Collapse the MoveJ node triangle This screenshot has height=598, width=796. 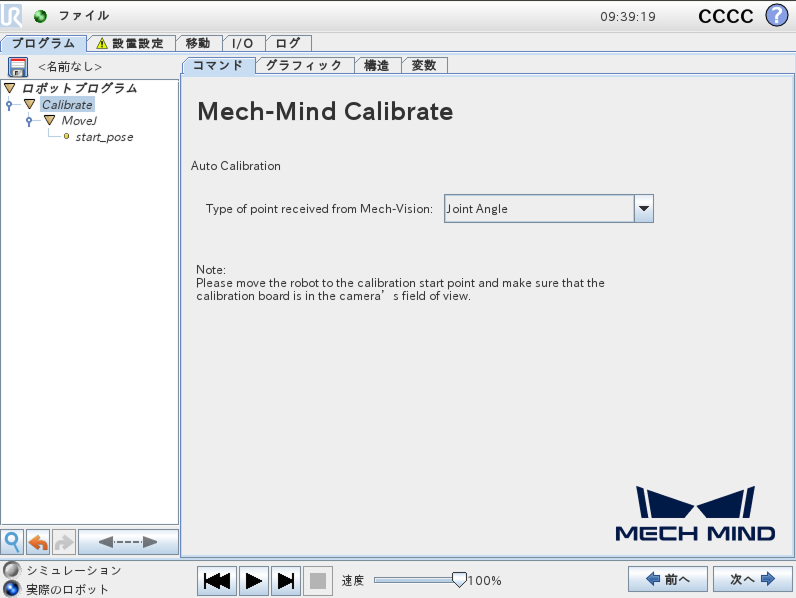tap(49, 121)
